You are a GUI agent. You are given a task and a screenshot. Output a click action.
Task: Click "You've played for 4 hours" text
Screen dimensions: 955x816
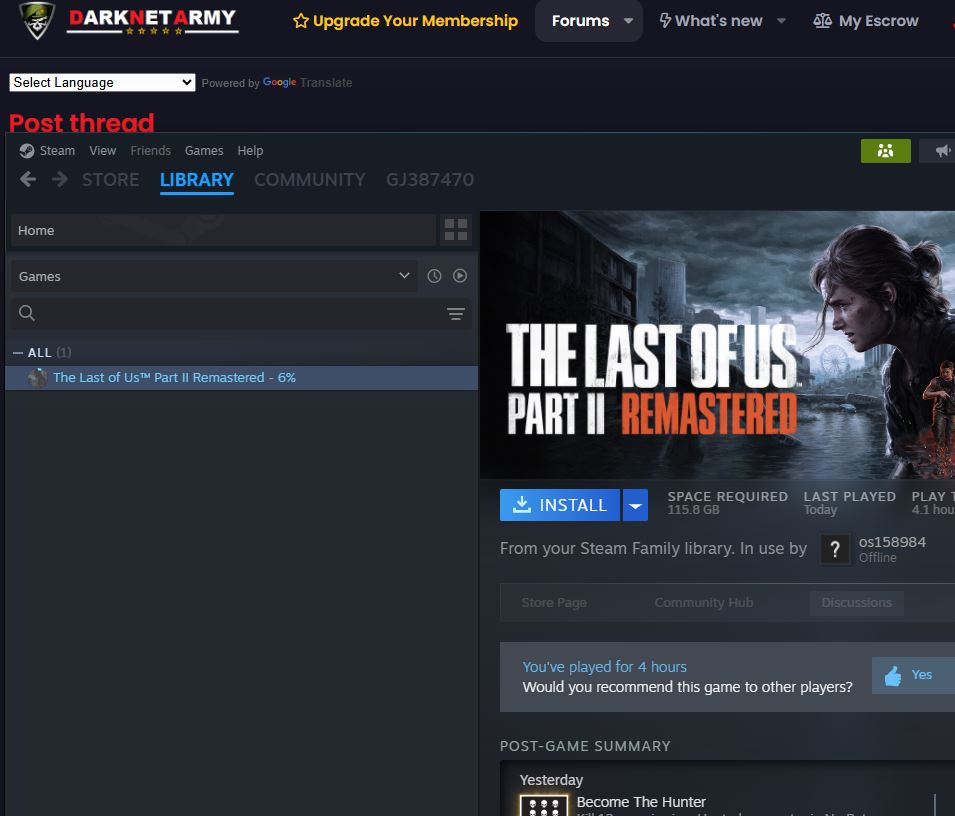(x=604, y=667)
